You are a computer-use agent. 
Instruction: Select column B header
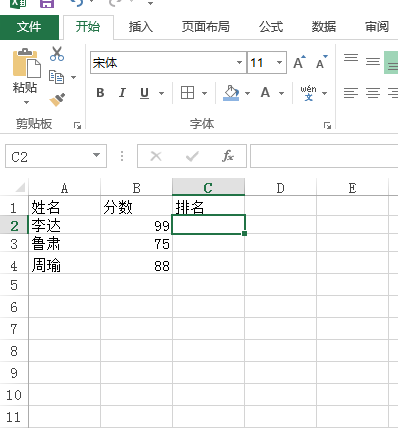point(136,188)
